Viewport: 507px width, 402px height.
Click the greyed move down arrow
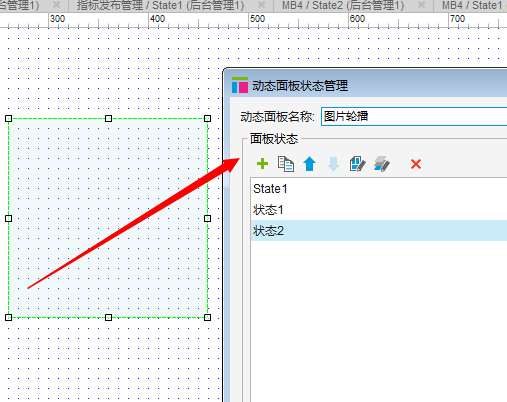[333, 164]
